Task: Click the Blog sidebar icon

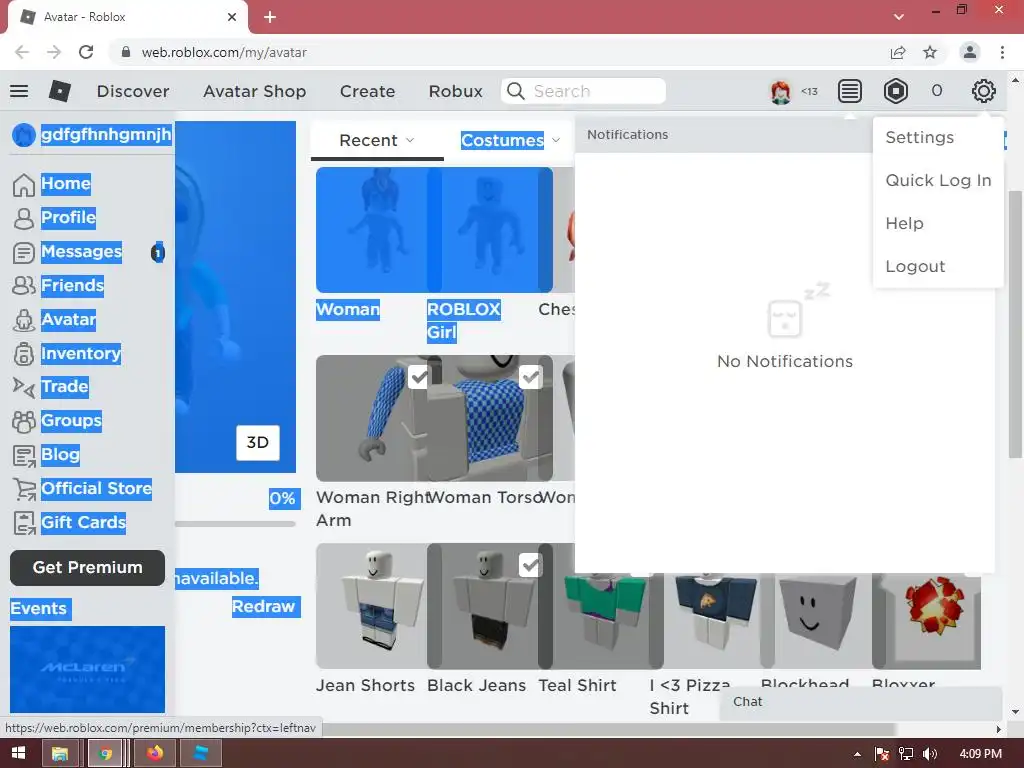Action: tap(24, 455)
